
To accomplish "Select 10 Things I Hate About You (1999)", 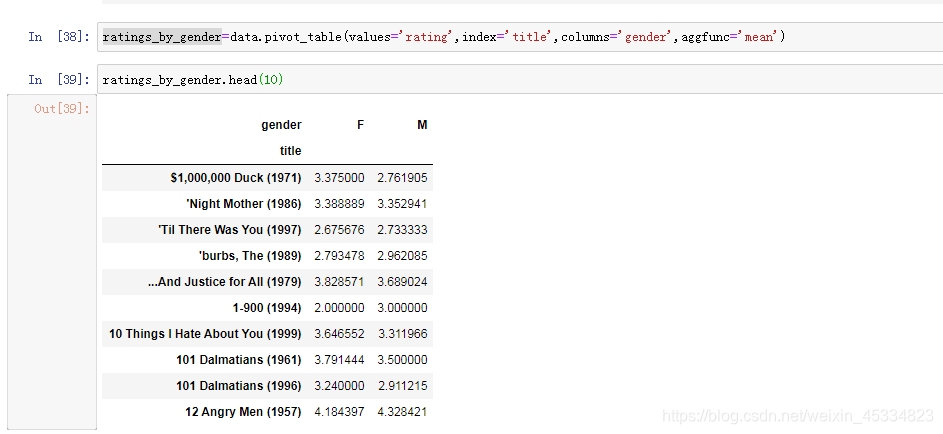I will [205, 334].
